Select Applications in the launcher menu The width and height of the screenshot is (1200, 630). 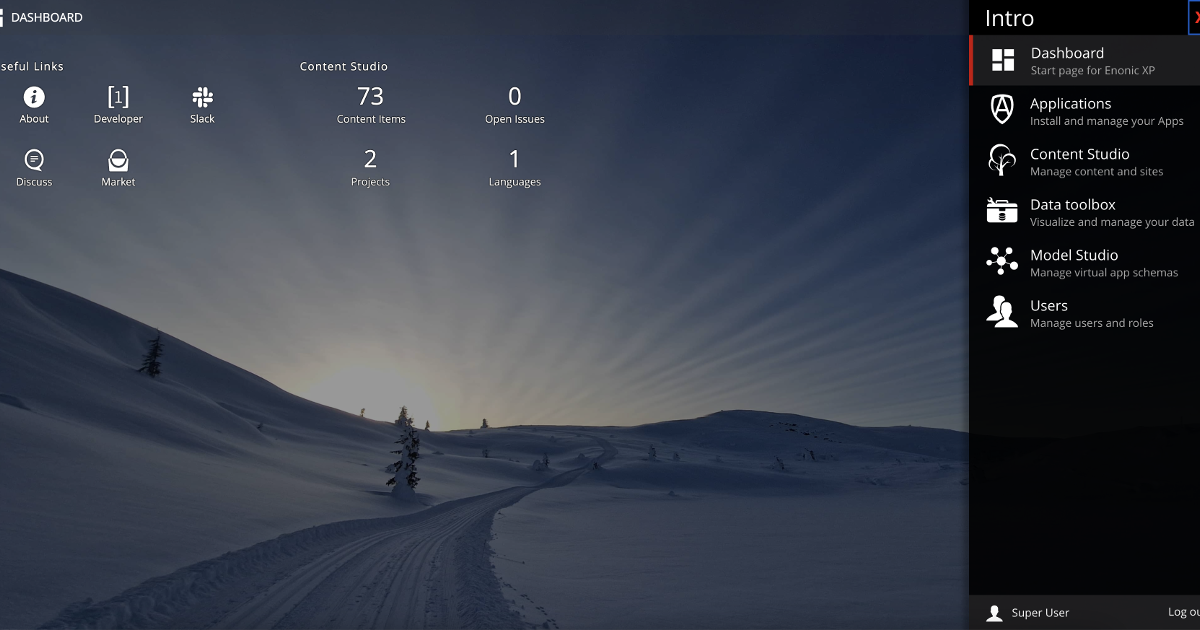coord(1084,111)
